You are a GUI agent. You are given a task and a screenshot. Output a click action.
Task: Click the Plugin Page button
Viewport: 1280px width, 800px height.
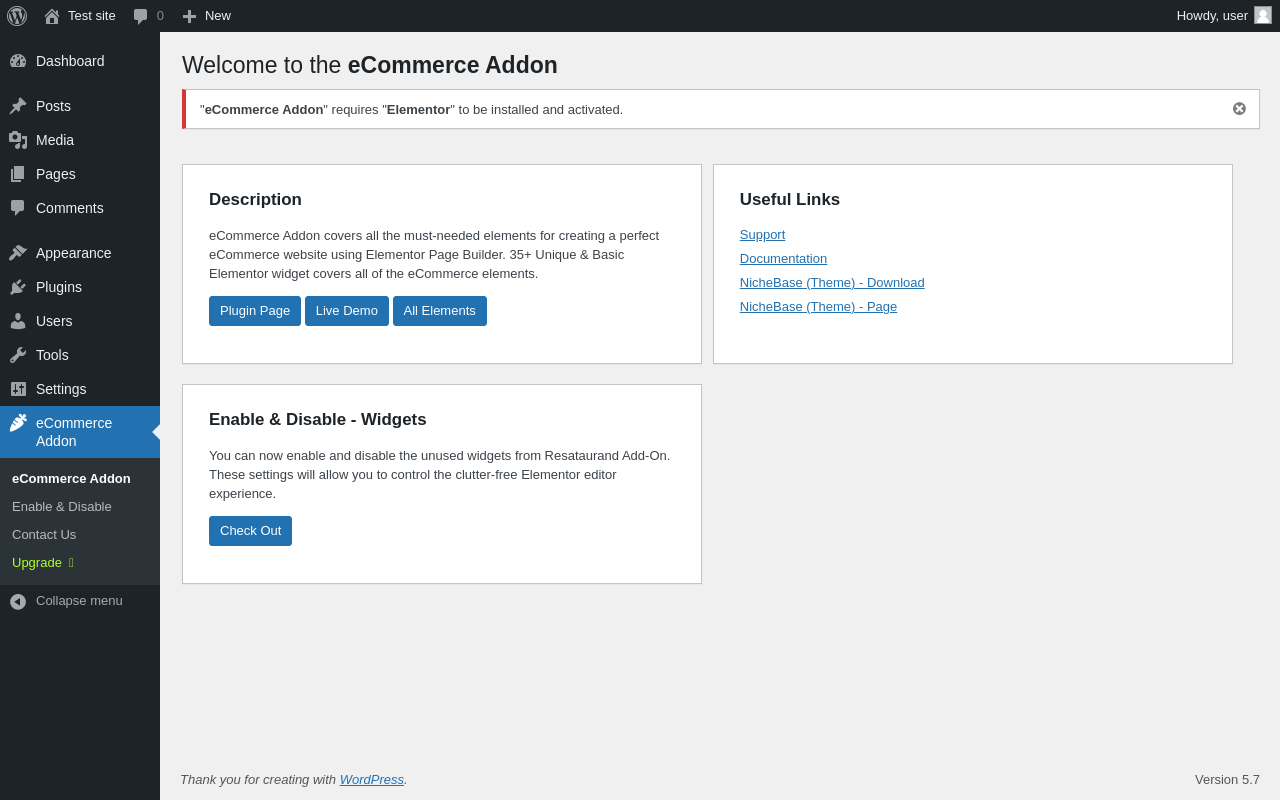click(255, 311)
